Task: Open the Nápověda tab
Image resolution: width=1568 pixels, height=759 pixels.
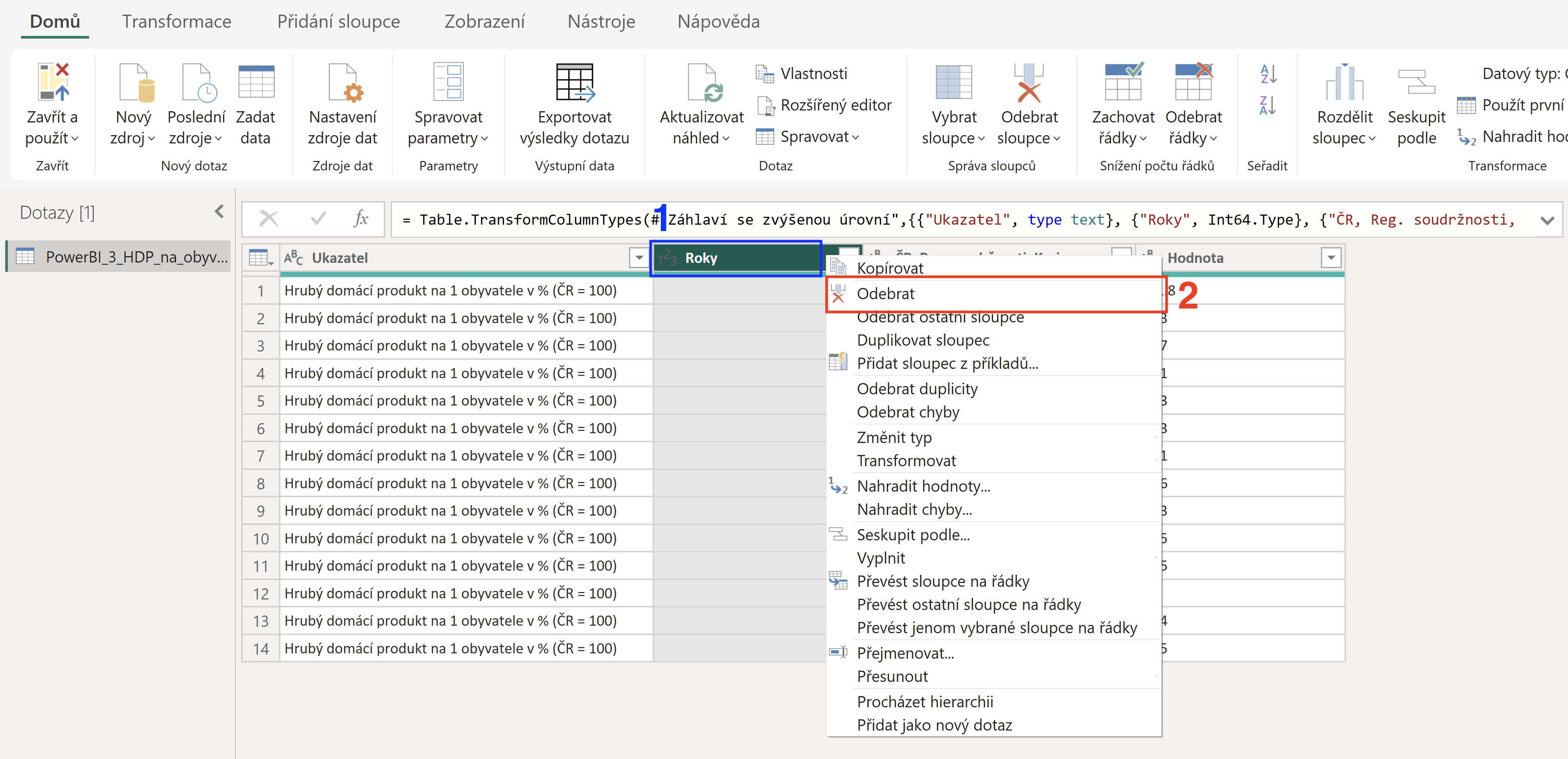Action: (x=718, y=21)
